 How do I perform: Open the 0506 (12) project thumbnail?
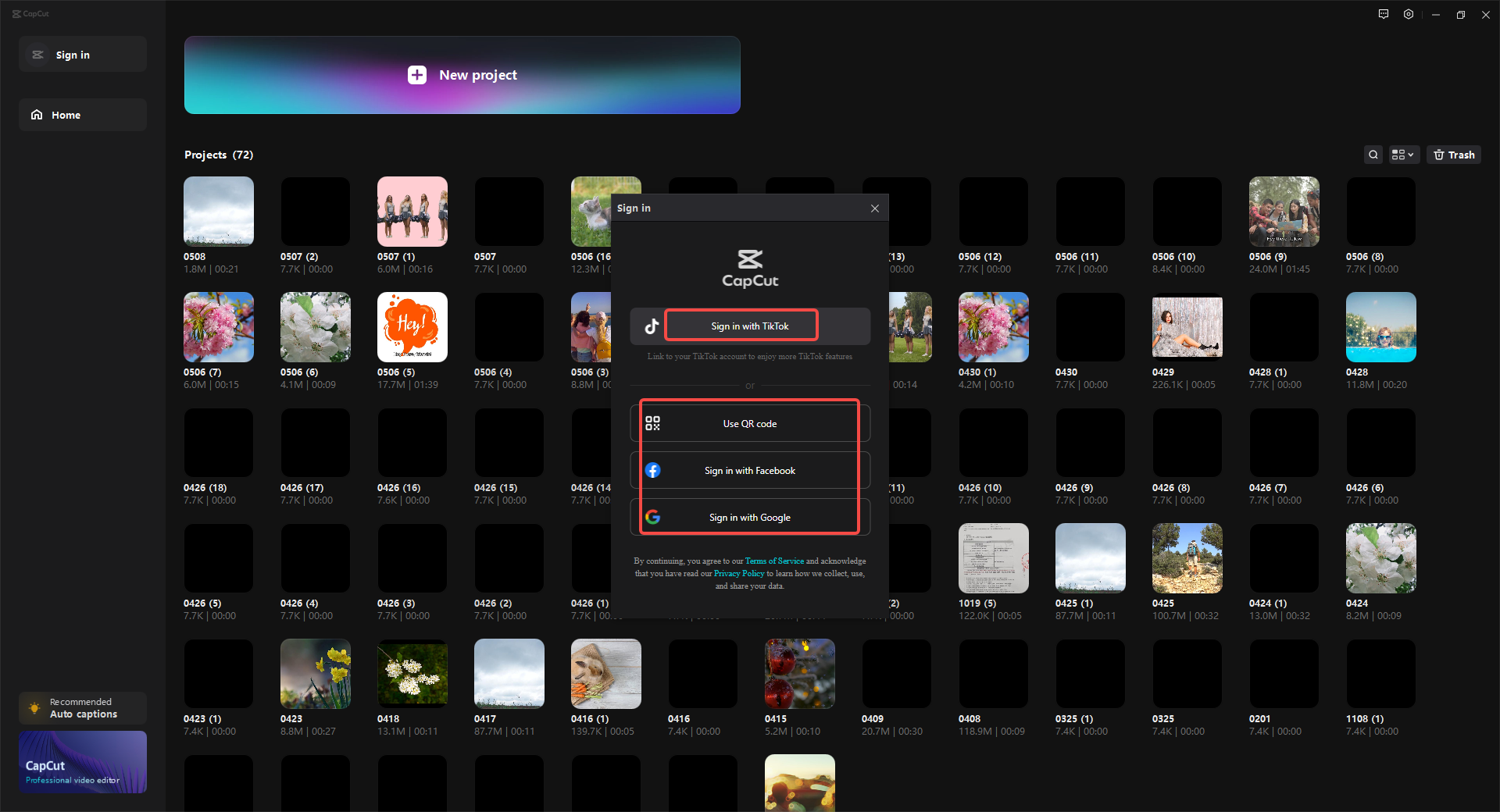click(x=994, y=212)
